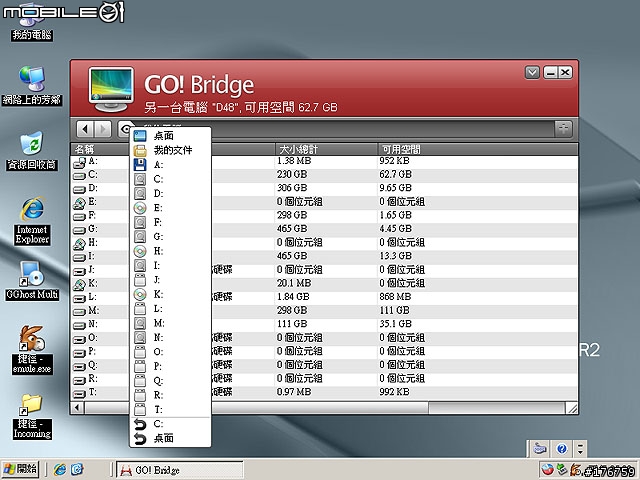Image resolution: width=640 pixels, height=480 pixels.
Task: Select drive D: in dropdown menu
Action: click(x=170, y=193)
